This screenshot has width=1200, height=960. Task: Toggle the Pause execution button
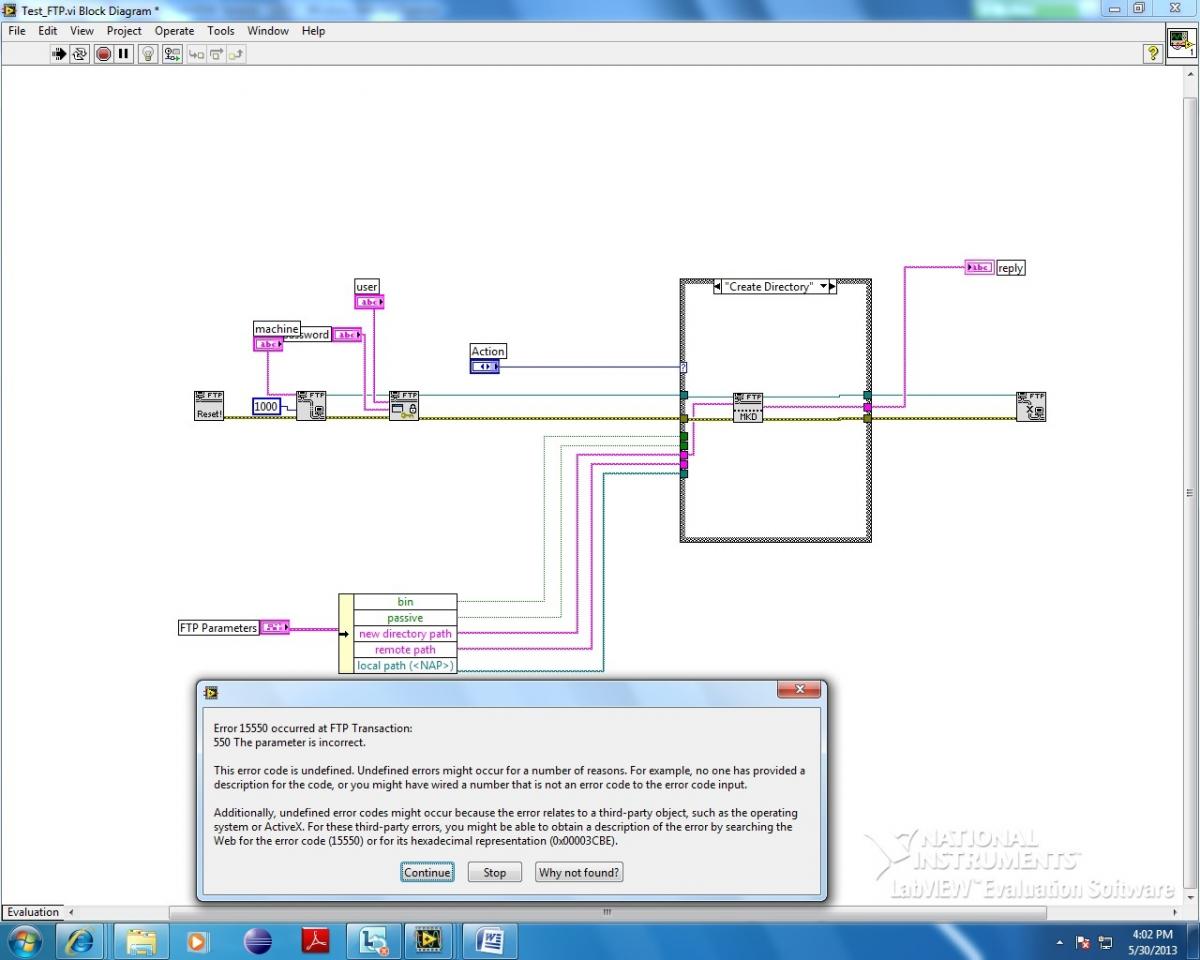pyautogui.click(x=123, y=54)
